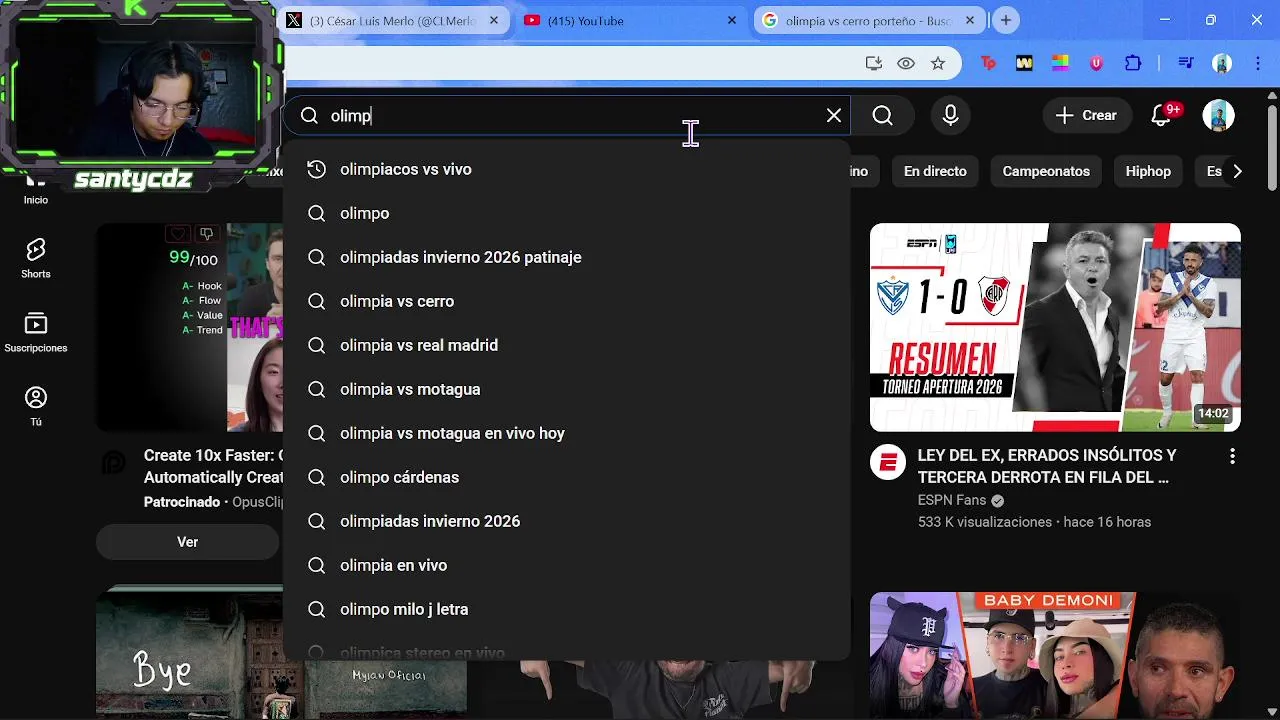Select suggestion "olimpia vs cerro"
1280x720 pixels.
pos(566,301)
